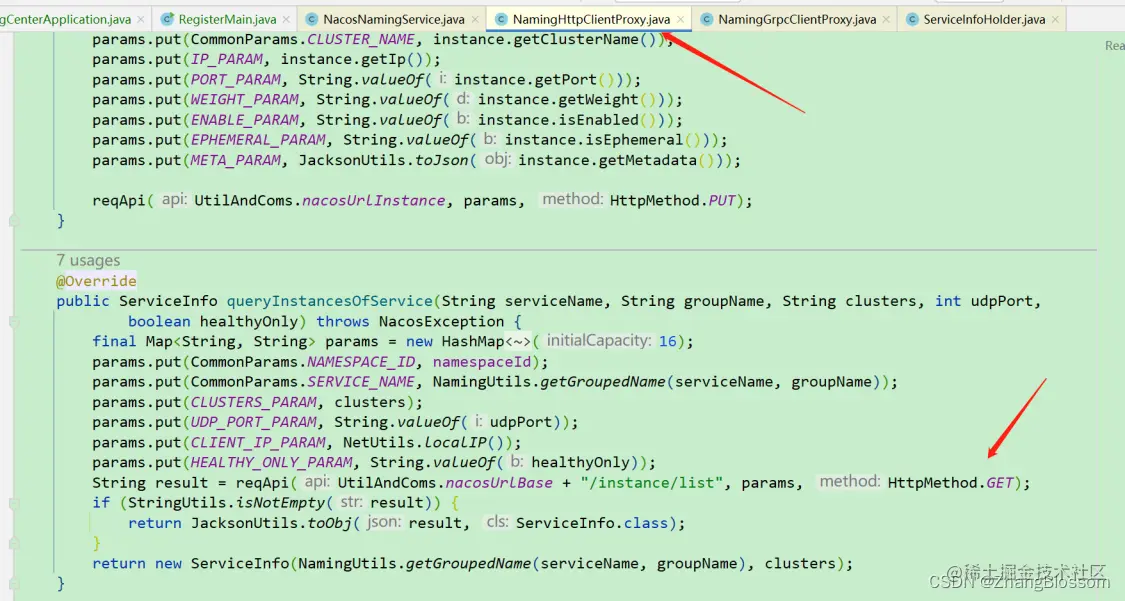Open the '7 usages' inlay hint
This screenshot has width=1125, height=601.
pos(88,260)
